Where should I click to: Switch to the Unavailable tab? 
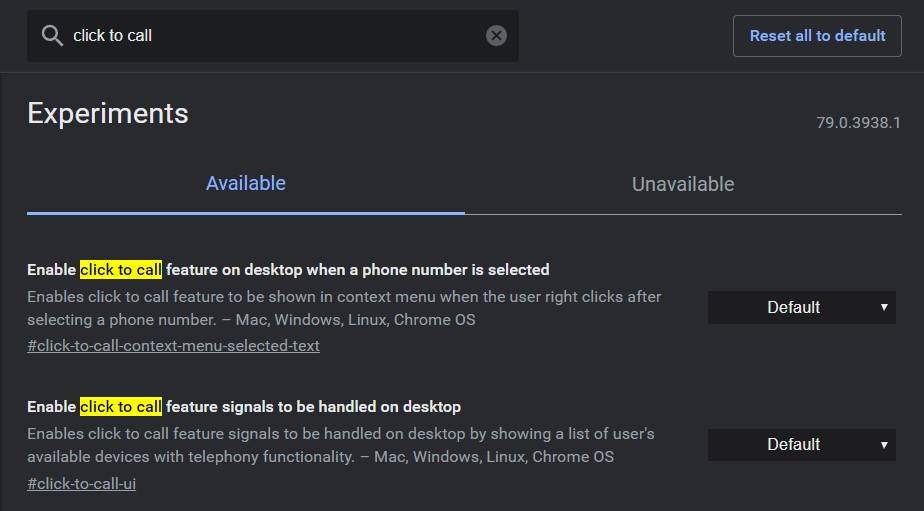(683, 184)
